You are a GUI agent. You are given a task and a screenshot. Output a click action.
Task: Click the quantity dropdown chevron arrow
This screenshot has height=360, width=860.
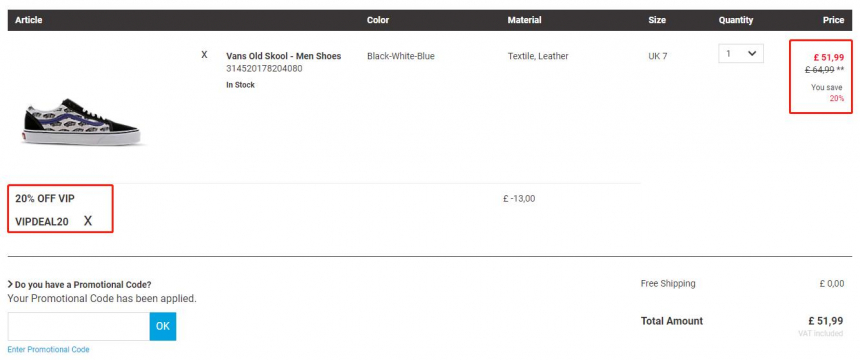[x=752, y=53]
